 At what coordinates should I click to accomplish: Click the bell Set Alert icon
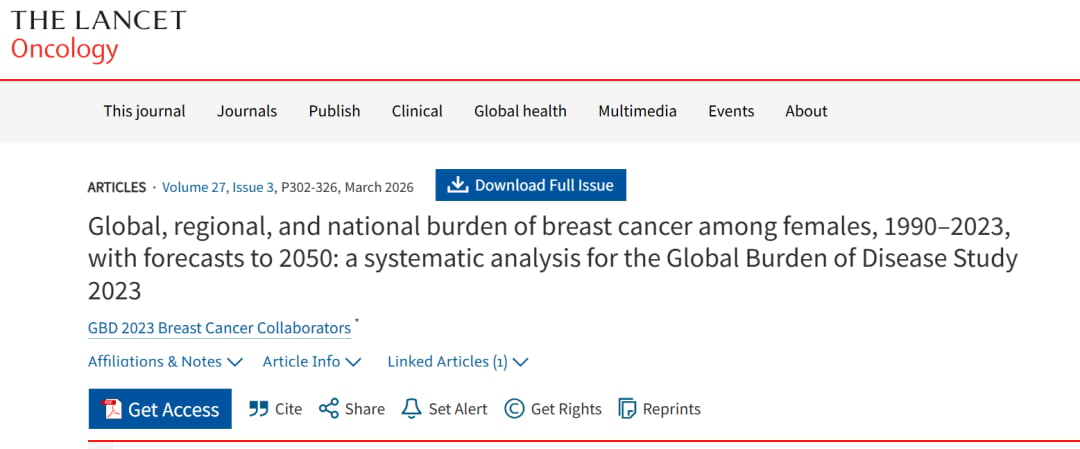[411, 408]
